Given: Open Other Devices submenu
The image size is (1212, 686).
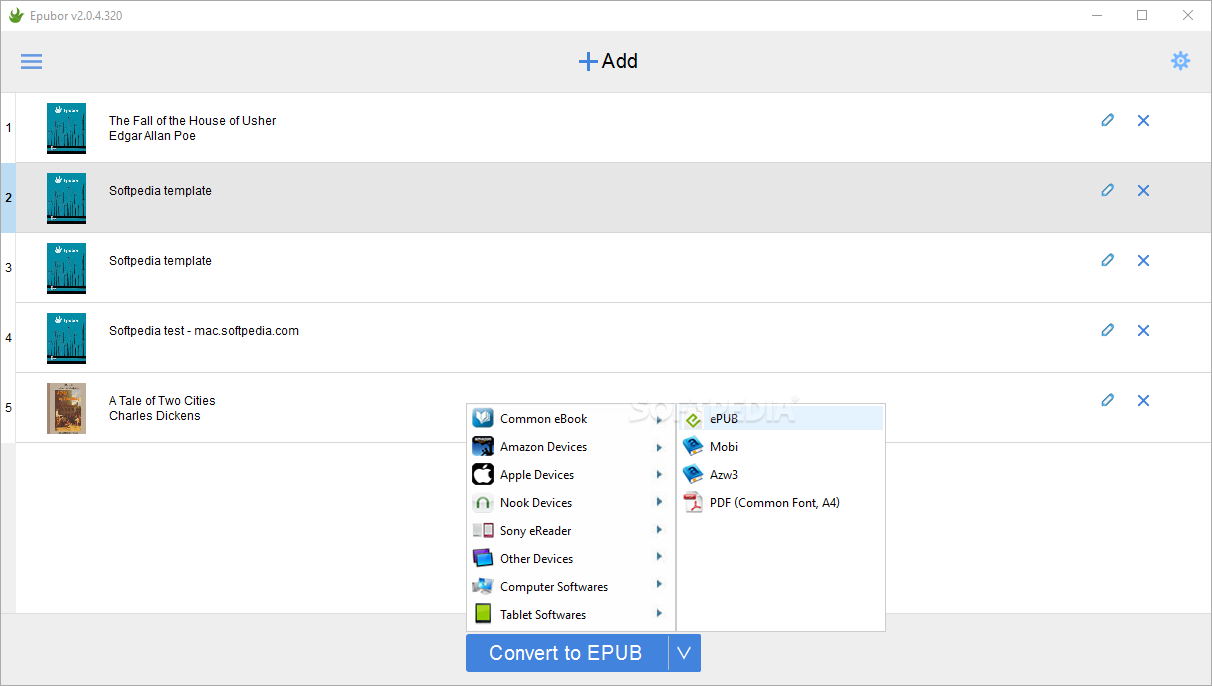Looking at the screenshot, I should pos(571,559).
